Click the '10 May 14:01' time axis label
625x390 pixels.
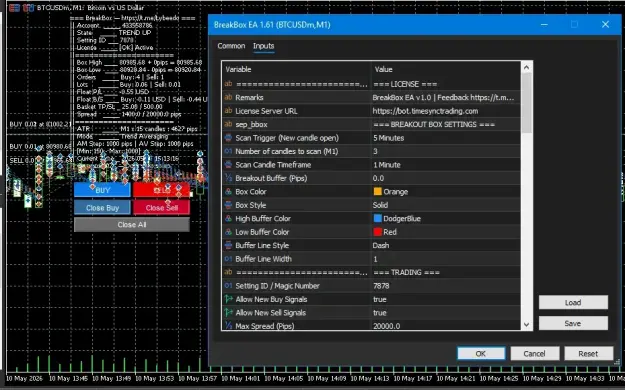click(x=240, y=378)
